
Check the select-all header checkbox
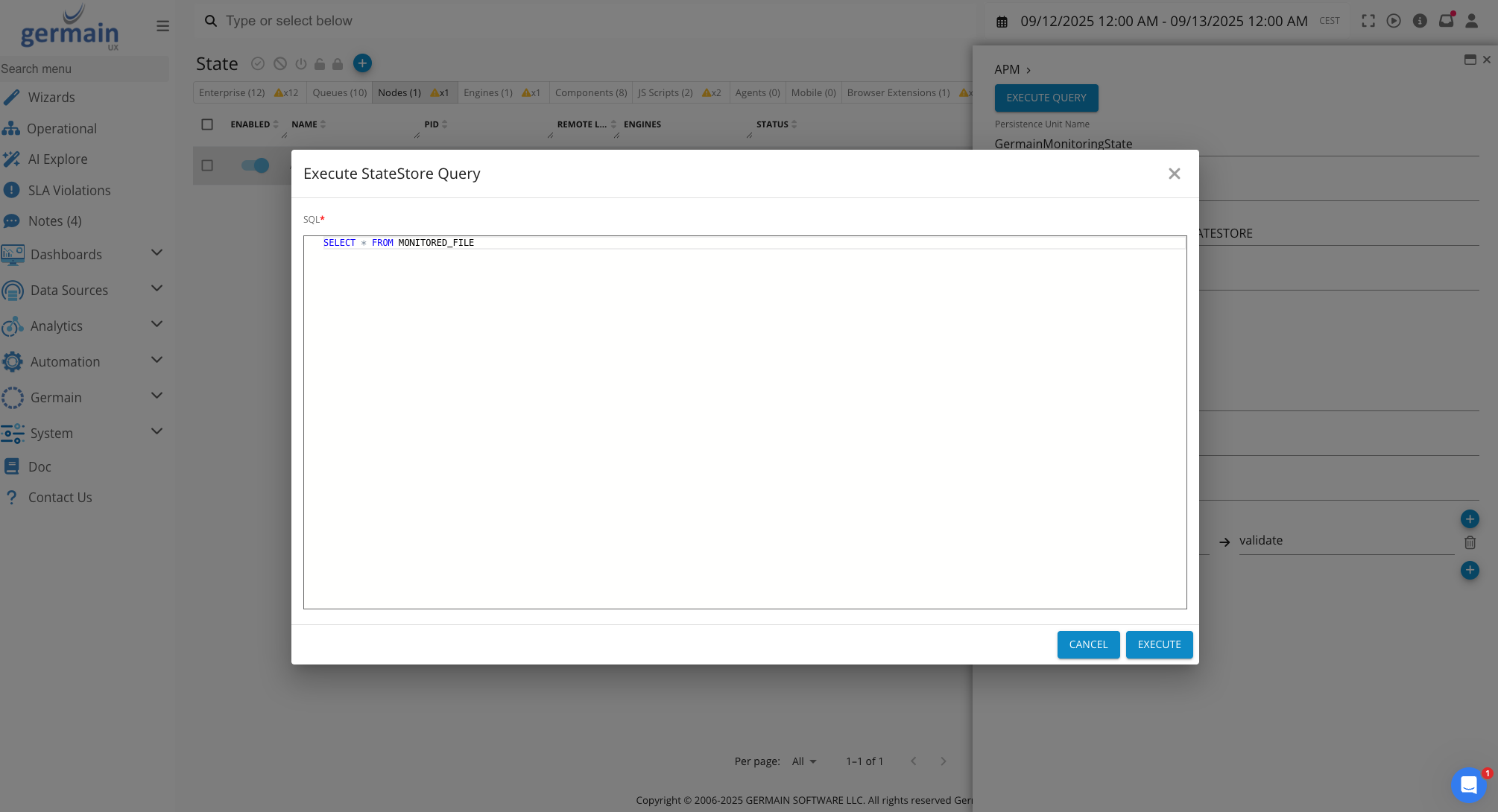pos(207,124)
